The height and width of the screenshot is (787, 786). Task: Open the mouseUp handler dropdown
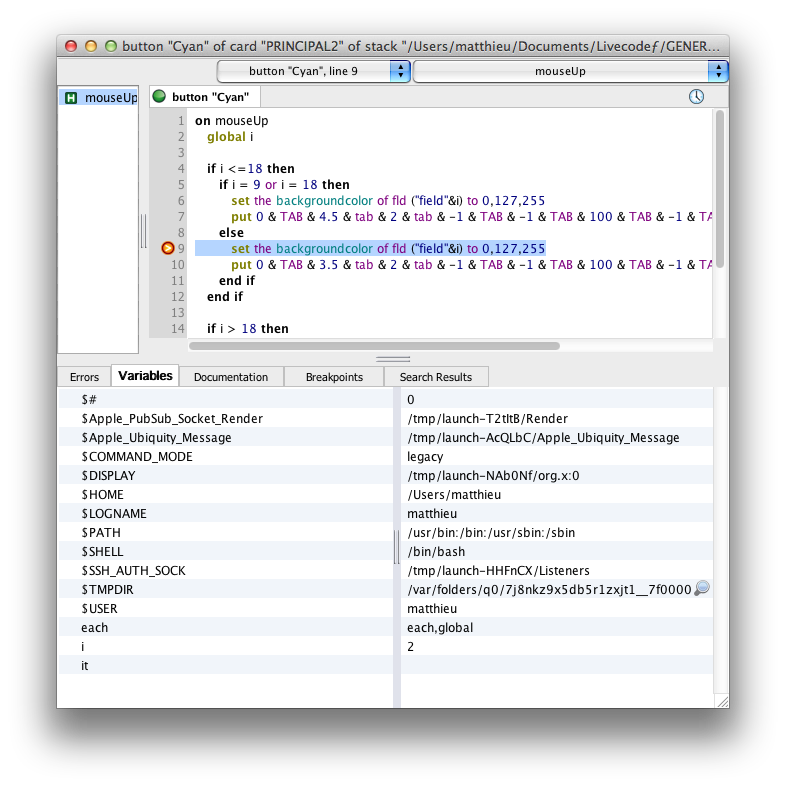pos(569,72)
